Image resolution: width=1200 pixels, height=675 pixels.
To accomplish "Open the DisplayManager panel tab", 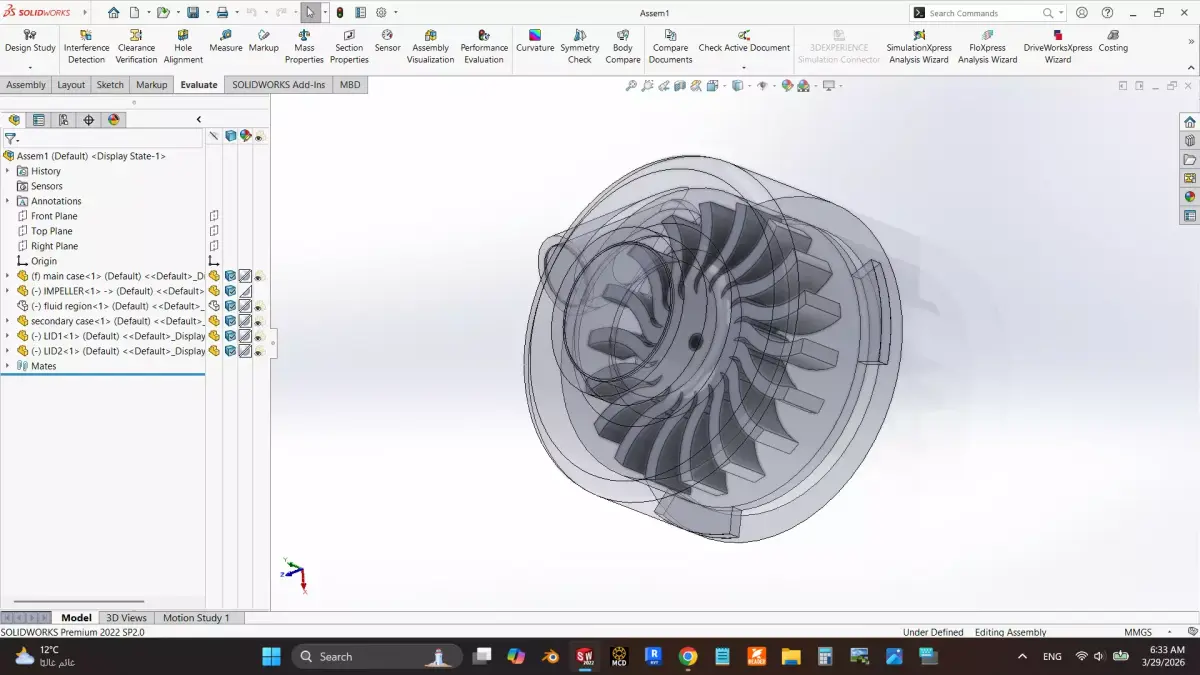I will (114, 120).
